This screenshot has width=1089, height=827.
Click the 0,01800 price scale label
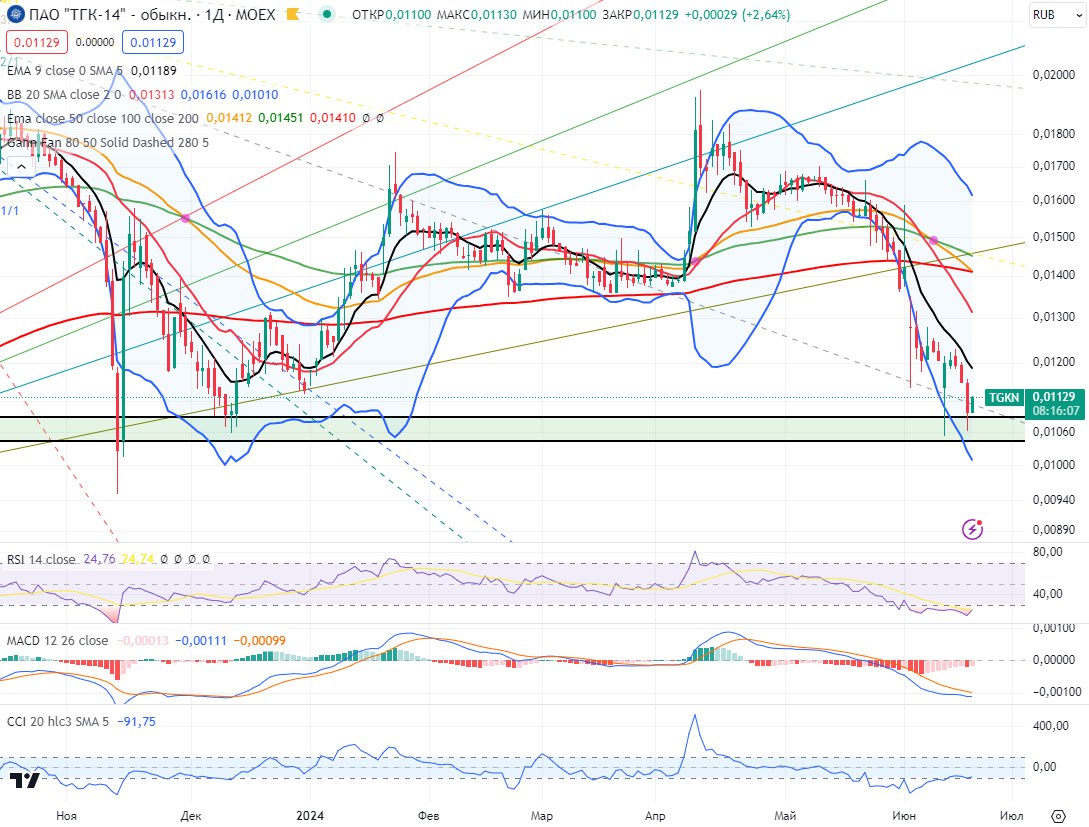(1054, 134)
